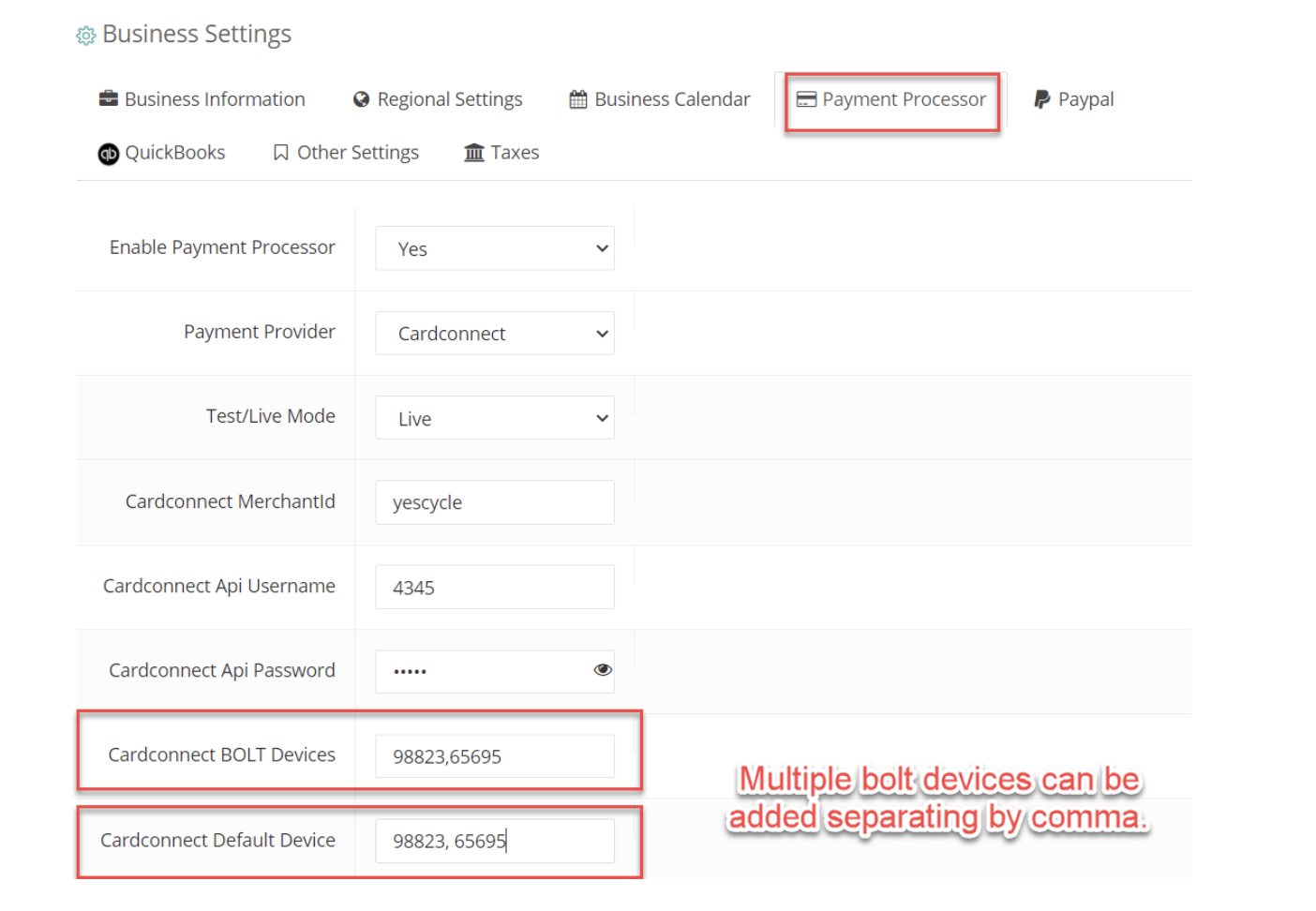Image resolution: width=1316 pixels, height=911 pixels.
Task: Click the calendar icon beside Business Calendar
Action: pos(578,99)
